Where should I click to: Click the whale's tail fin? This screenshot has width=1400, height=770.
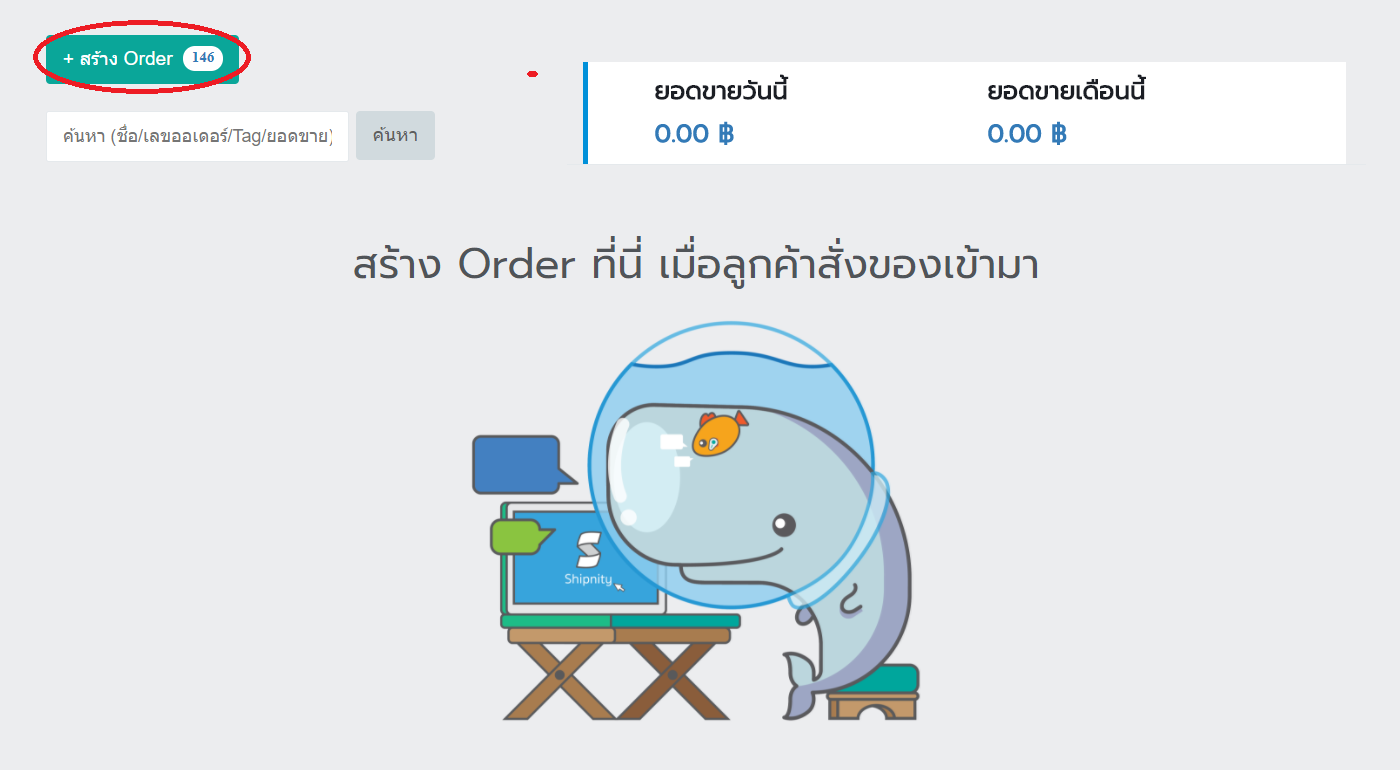tap(804, 684)
